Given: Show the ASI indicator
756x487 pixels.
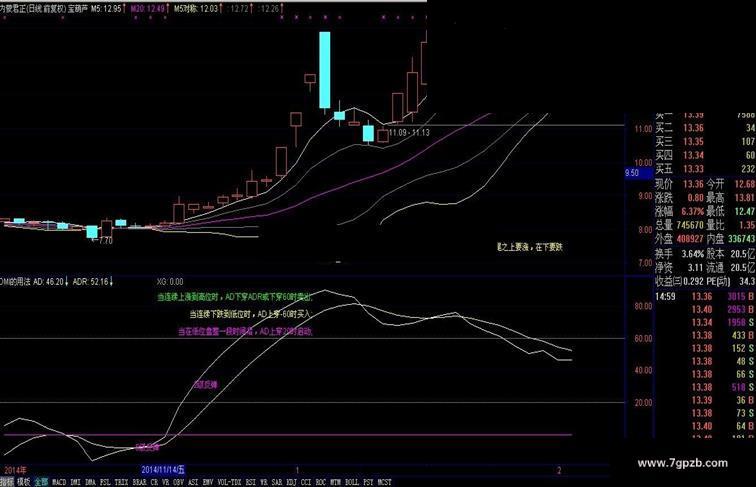Looking at the screenshot, I should (193, 482).
